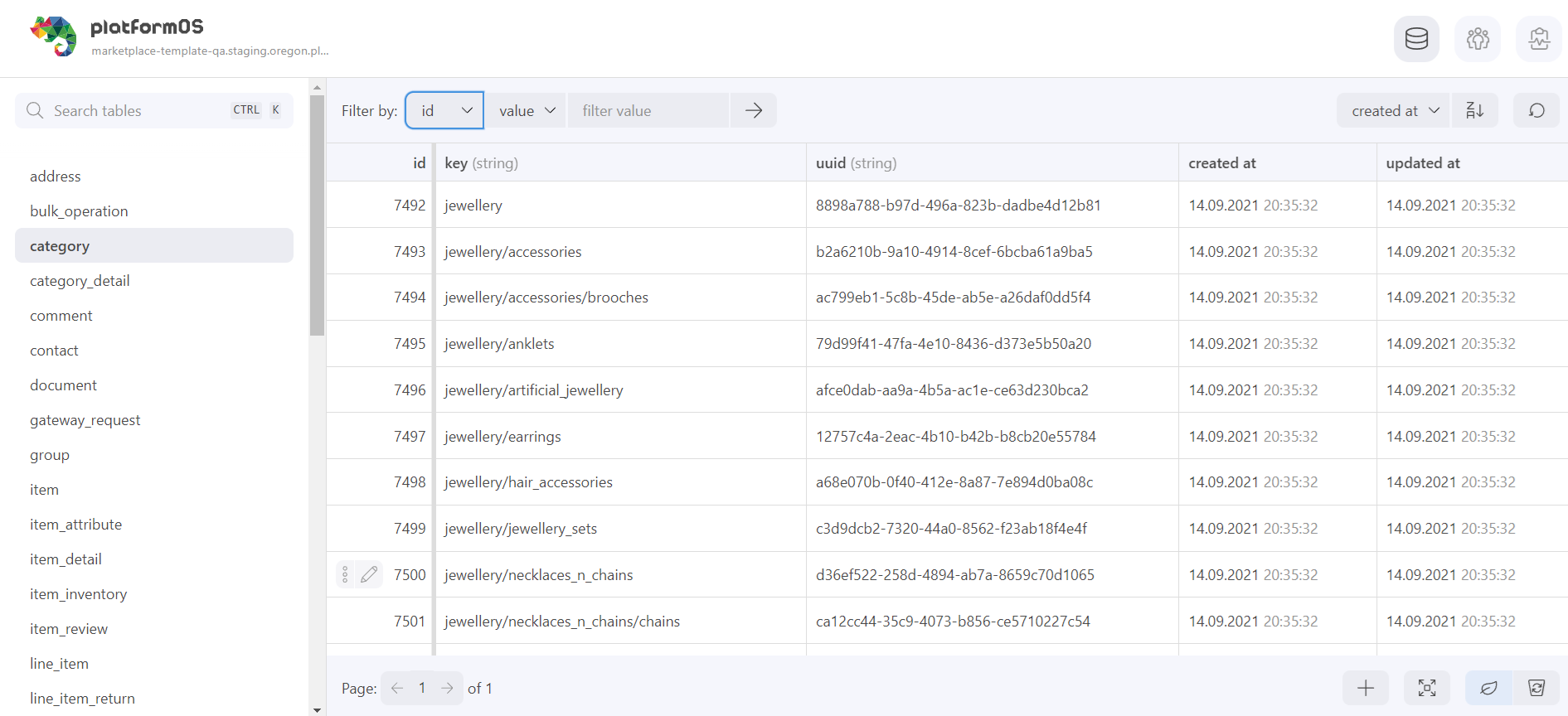Toggle the recycle bin deleted records view

pos(1536,688)
